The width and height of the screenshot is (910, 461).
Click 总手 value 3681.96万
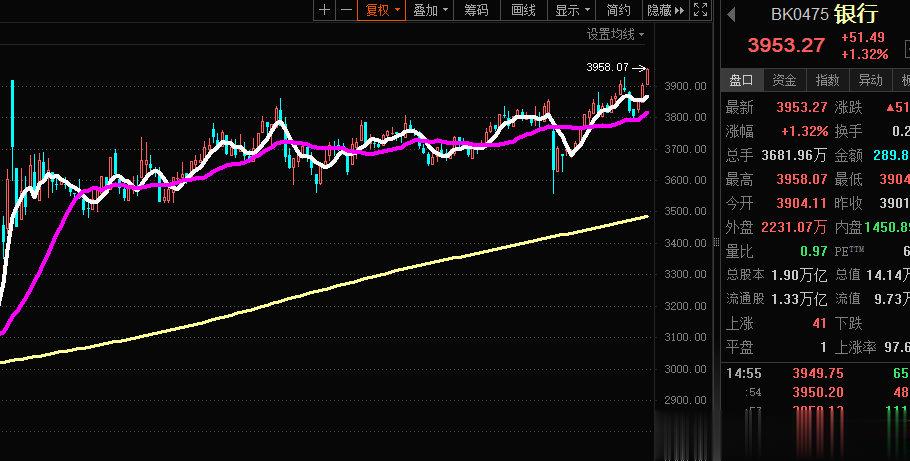pyautogui.click(x=794, y=156)
